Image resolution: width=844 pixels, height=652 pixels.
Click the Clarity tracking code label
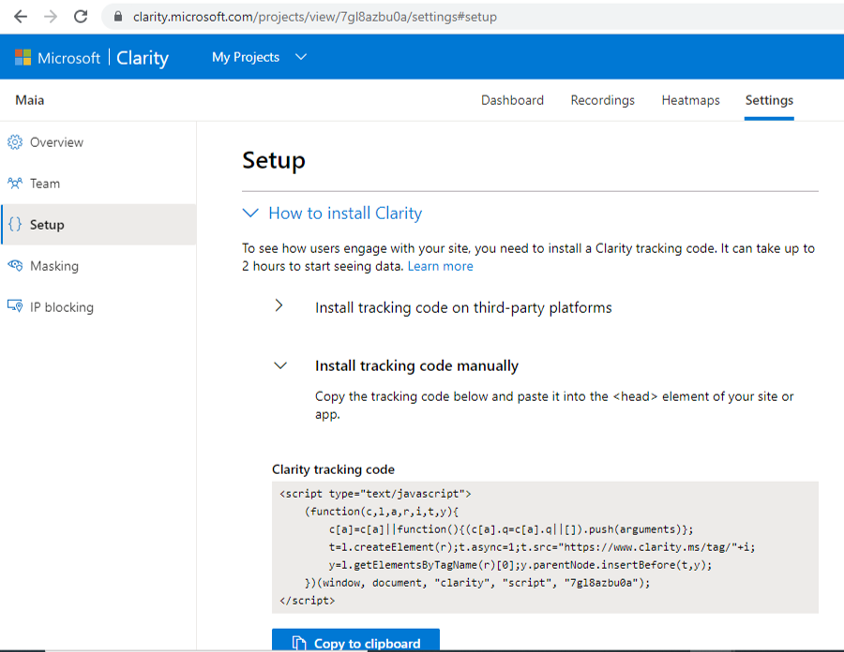(x=333, y=469)
